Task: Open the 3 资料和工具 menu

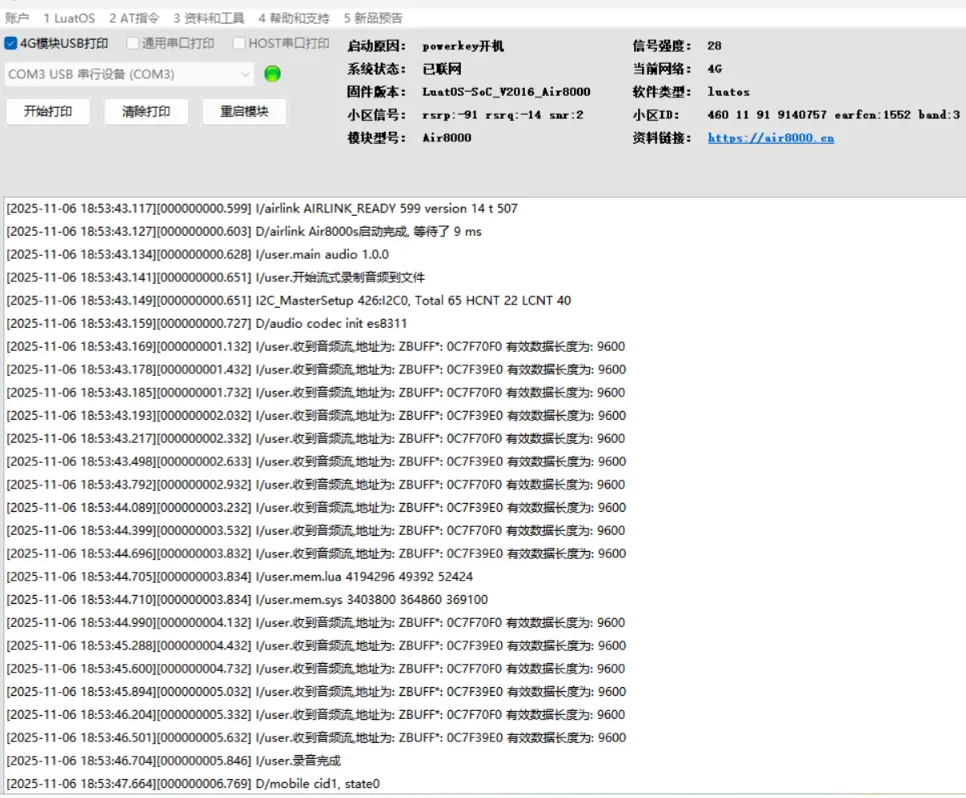Action: click(x=208, y=18)
